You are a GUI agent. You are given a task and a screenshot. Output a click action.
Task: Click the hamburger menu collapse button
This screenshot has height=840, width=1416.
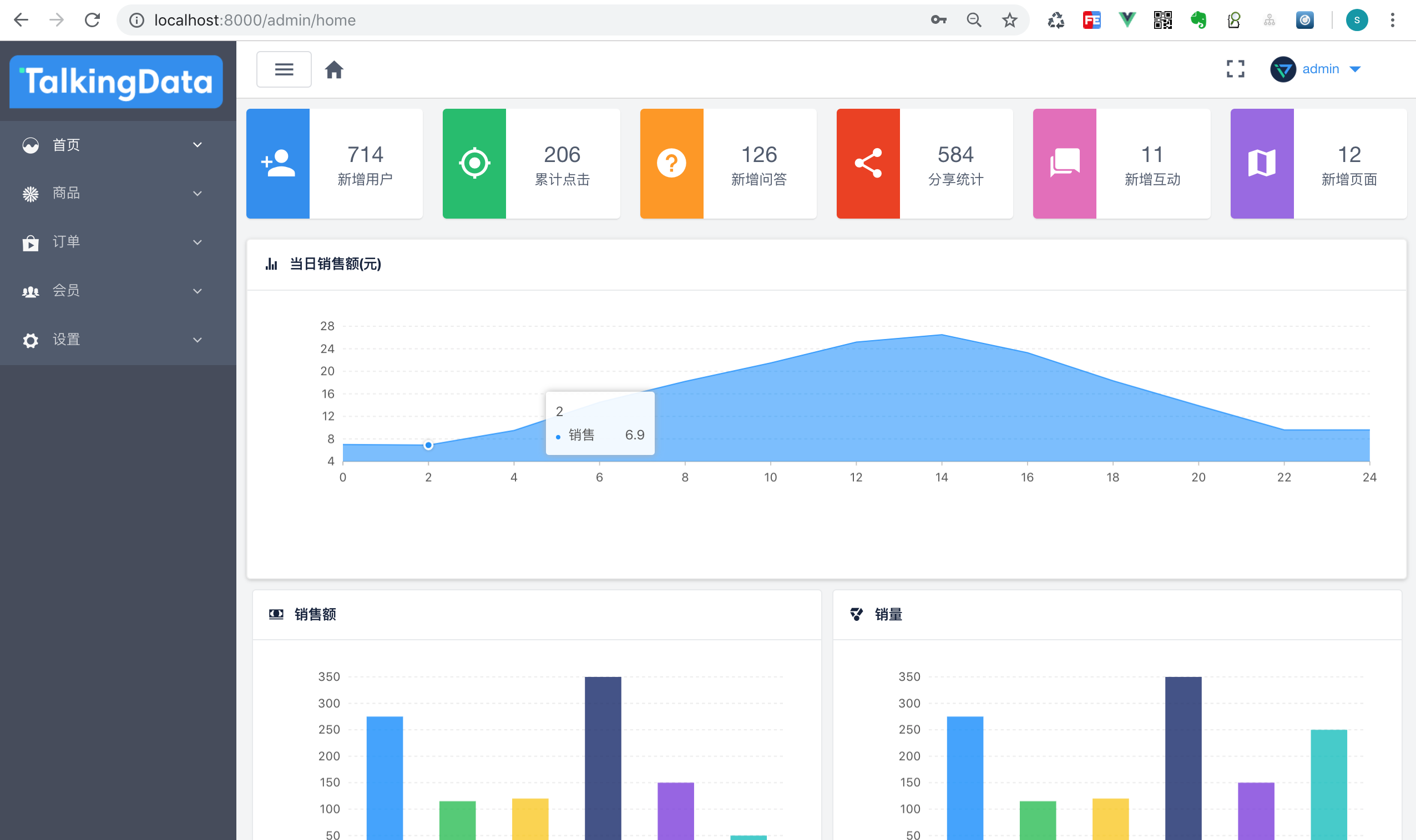tap(284, 69)
